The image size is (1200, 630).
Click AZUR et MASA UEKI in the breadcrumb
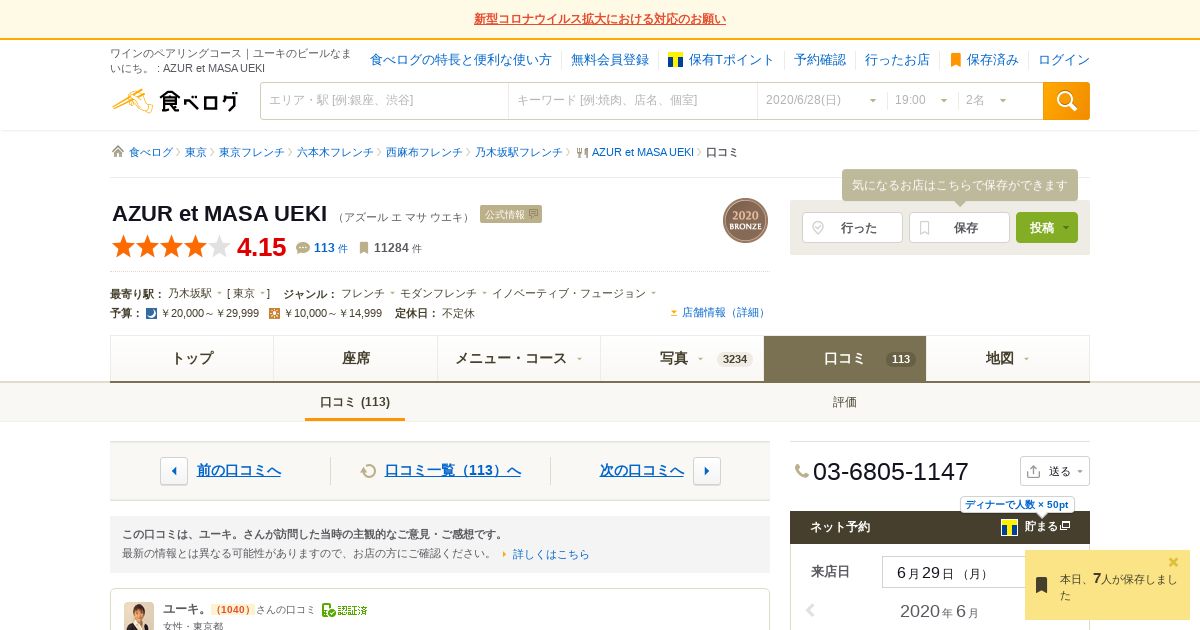click(x=643, y=152)
